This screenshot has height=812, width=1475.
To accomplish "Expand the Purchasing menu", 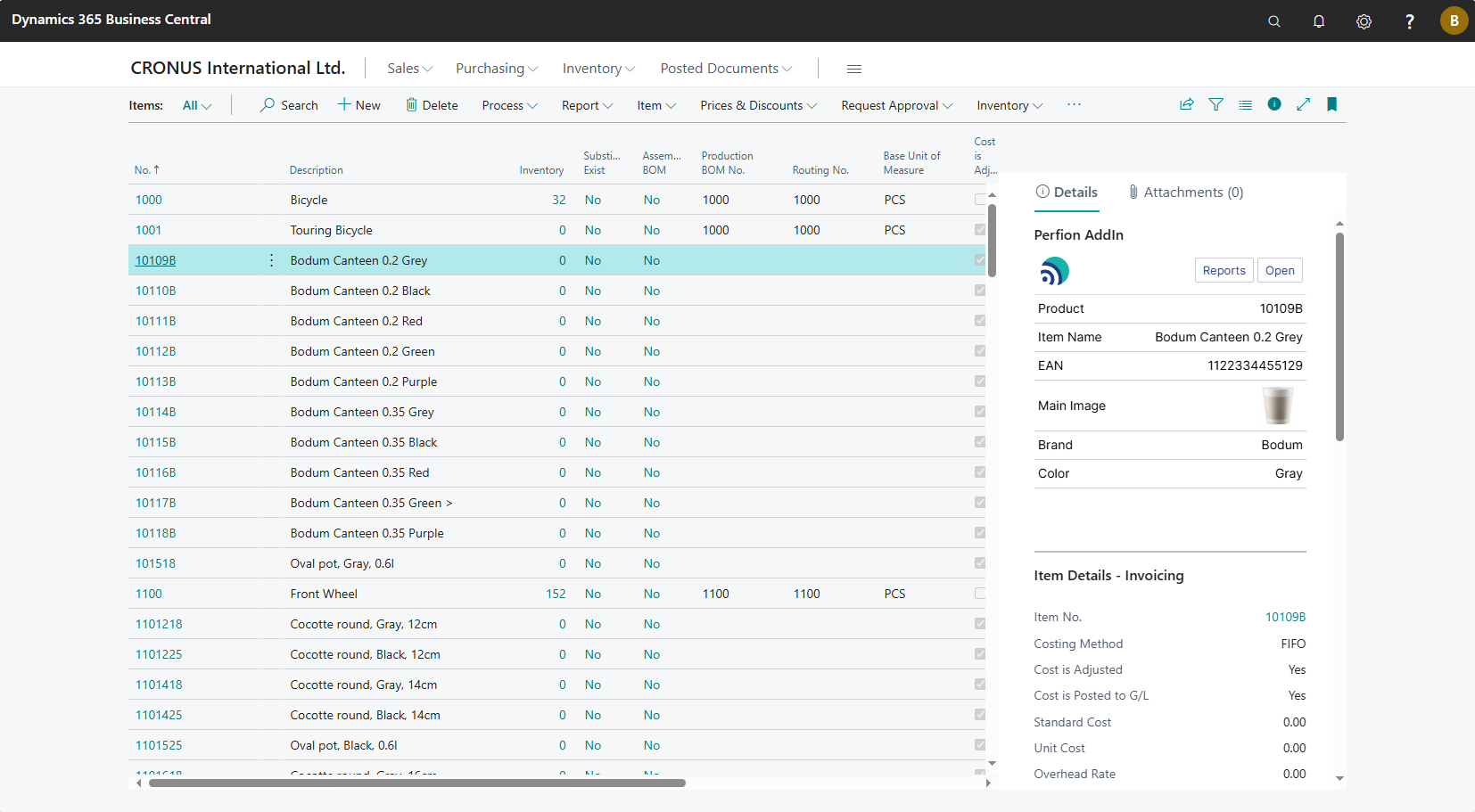I will tap(497, 69).
